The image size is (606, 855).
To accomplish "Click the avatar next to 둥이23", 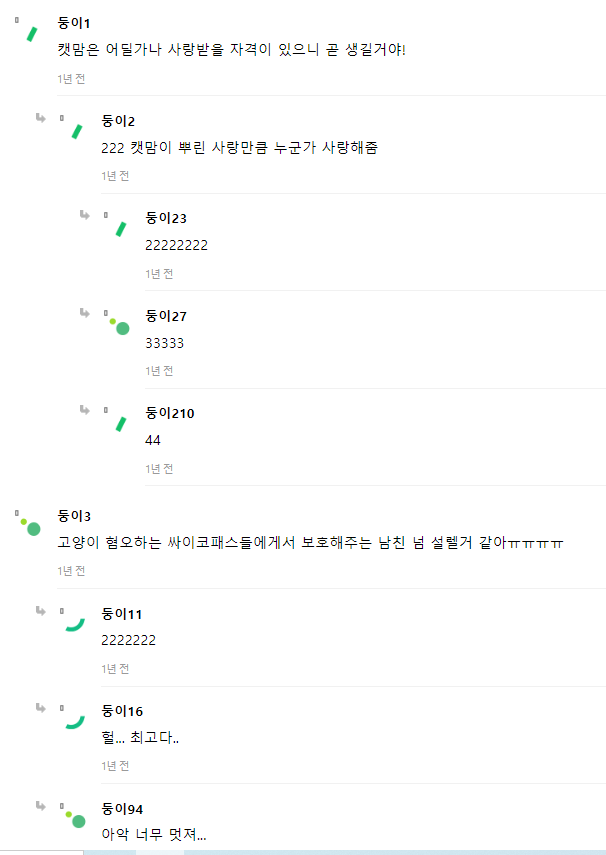I will (118, 228).
